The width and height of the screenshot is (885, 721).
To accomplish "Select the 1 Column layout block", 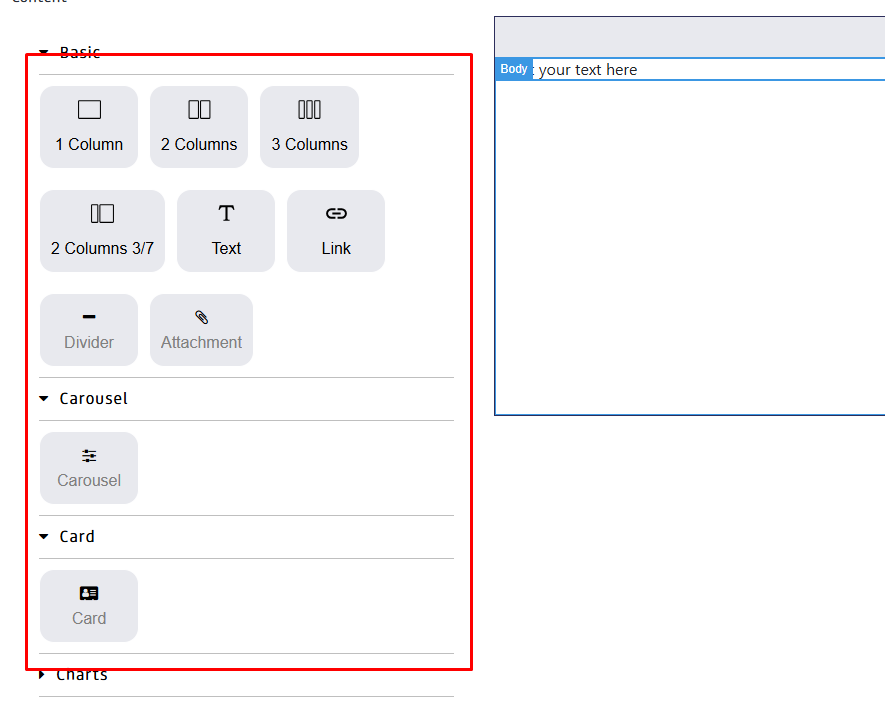I will [89, 127].
